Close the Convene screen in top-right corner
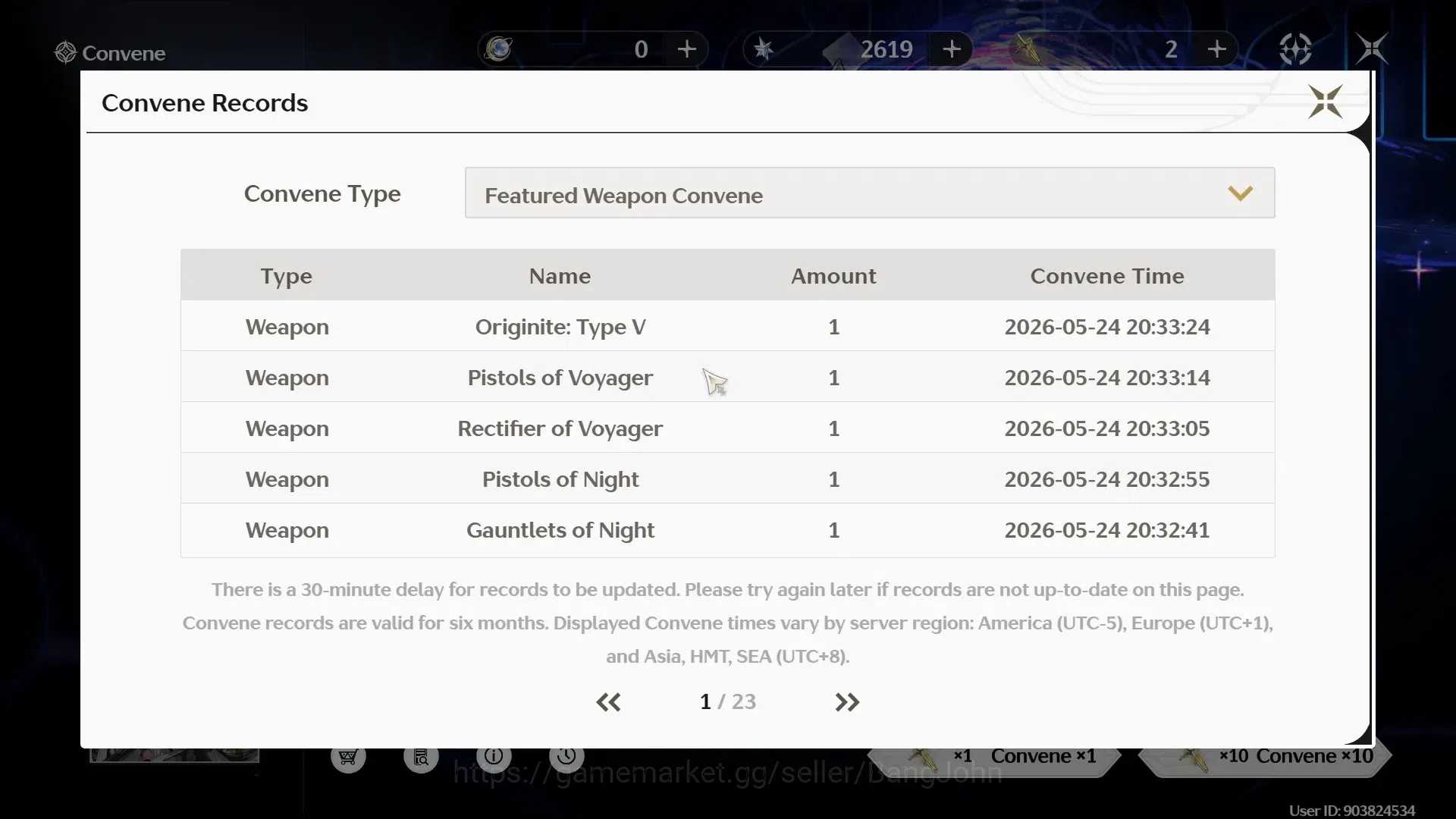This screenshot has width=1456, height=819. 1372,49
